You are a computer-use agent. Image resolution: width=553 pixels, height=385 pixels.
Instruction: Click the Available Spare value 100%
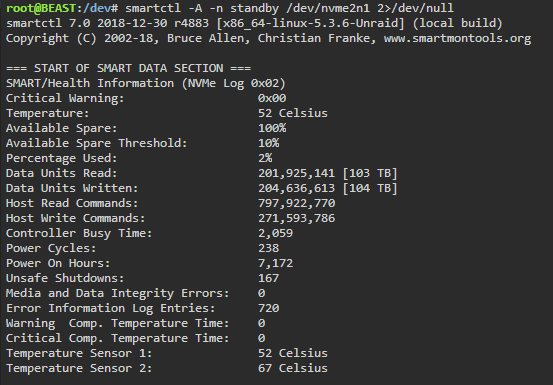(x=272, y=128)
